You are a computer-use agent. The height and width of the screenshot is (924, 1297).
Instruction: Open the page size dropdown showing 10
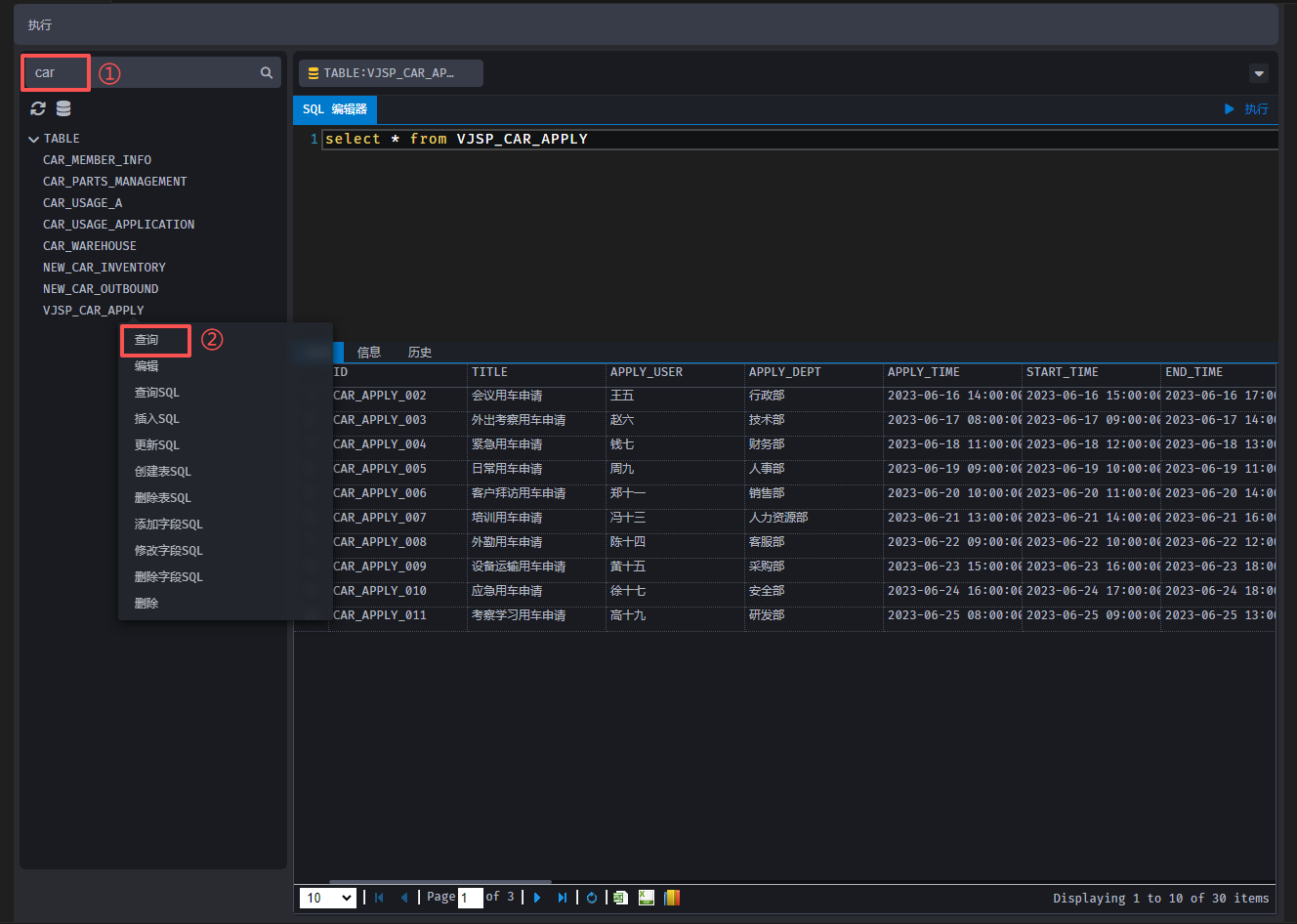click(327, 898)
